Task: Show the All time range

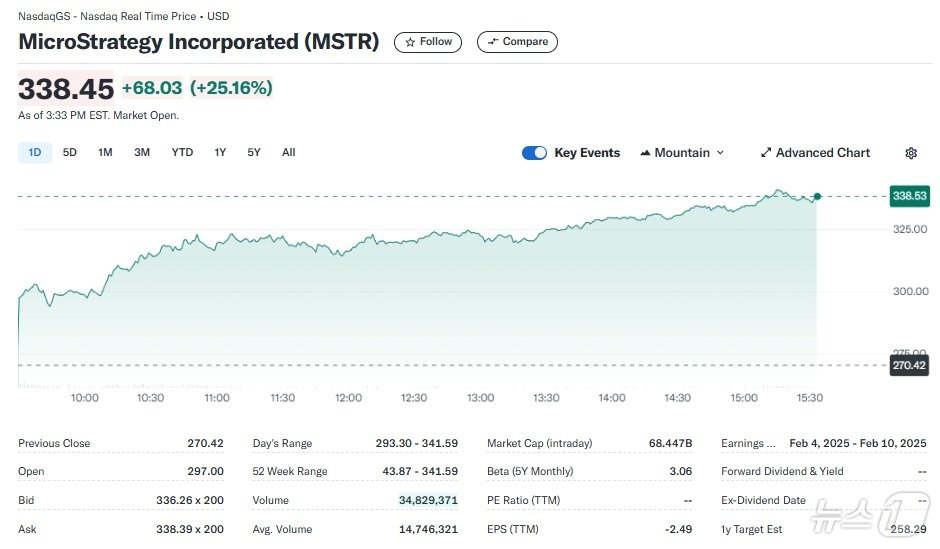Action: point(288,152)
